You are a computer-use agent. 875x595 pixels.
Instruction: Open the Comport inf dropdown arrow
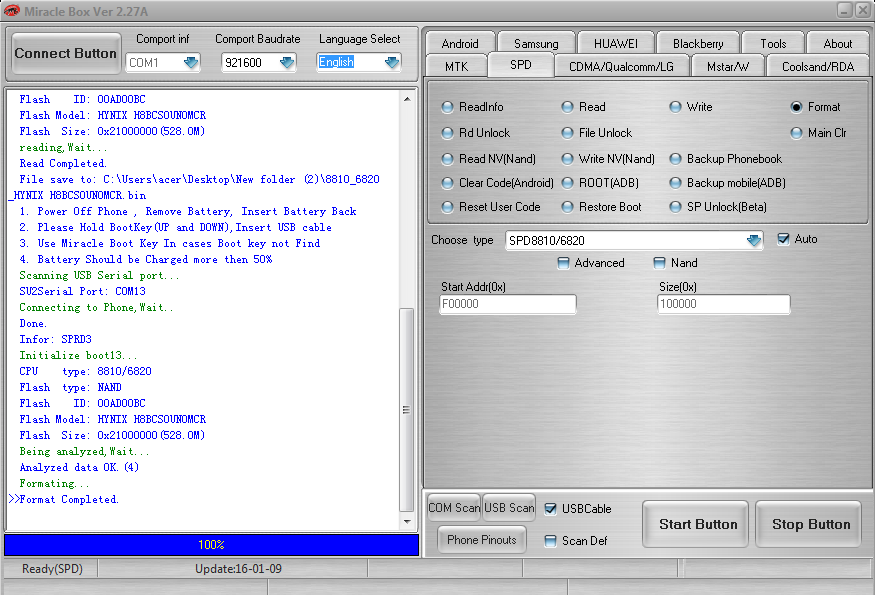tap(191, 63)
